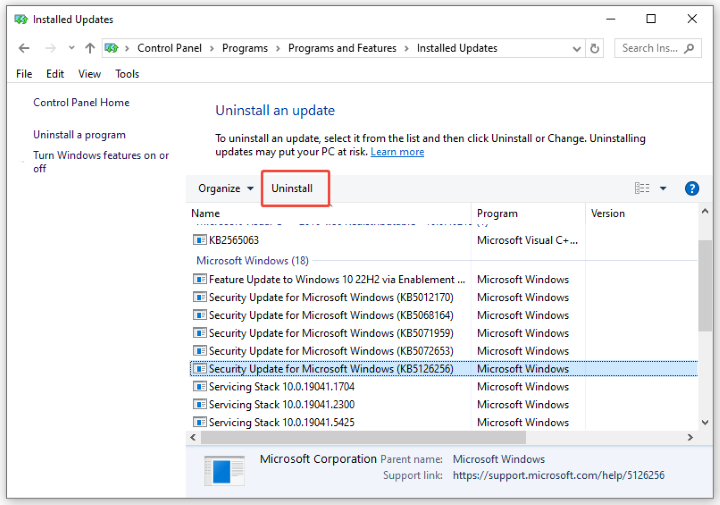Image resolution: width=720 pixels, height=505 pixels.
Task: Click Microsoft Visual C+... program cell
Action: [527, 240]
